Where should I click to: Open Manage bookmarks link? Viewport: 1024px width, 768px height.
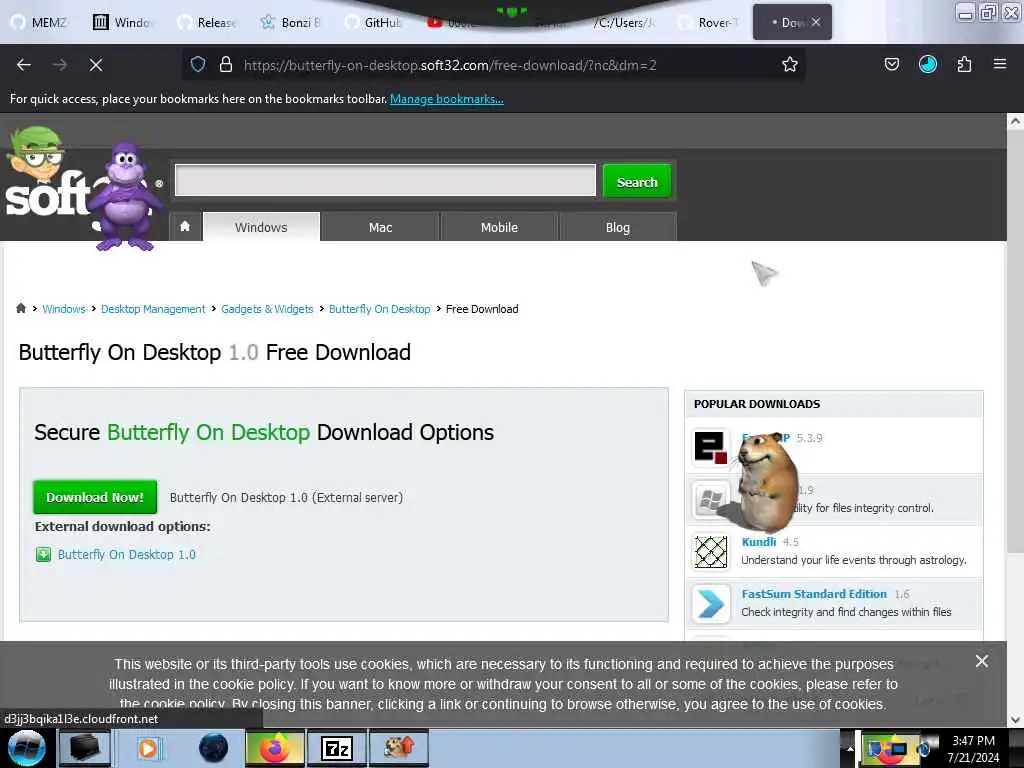point(447,99)
